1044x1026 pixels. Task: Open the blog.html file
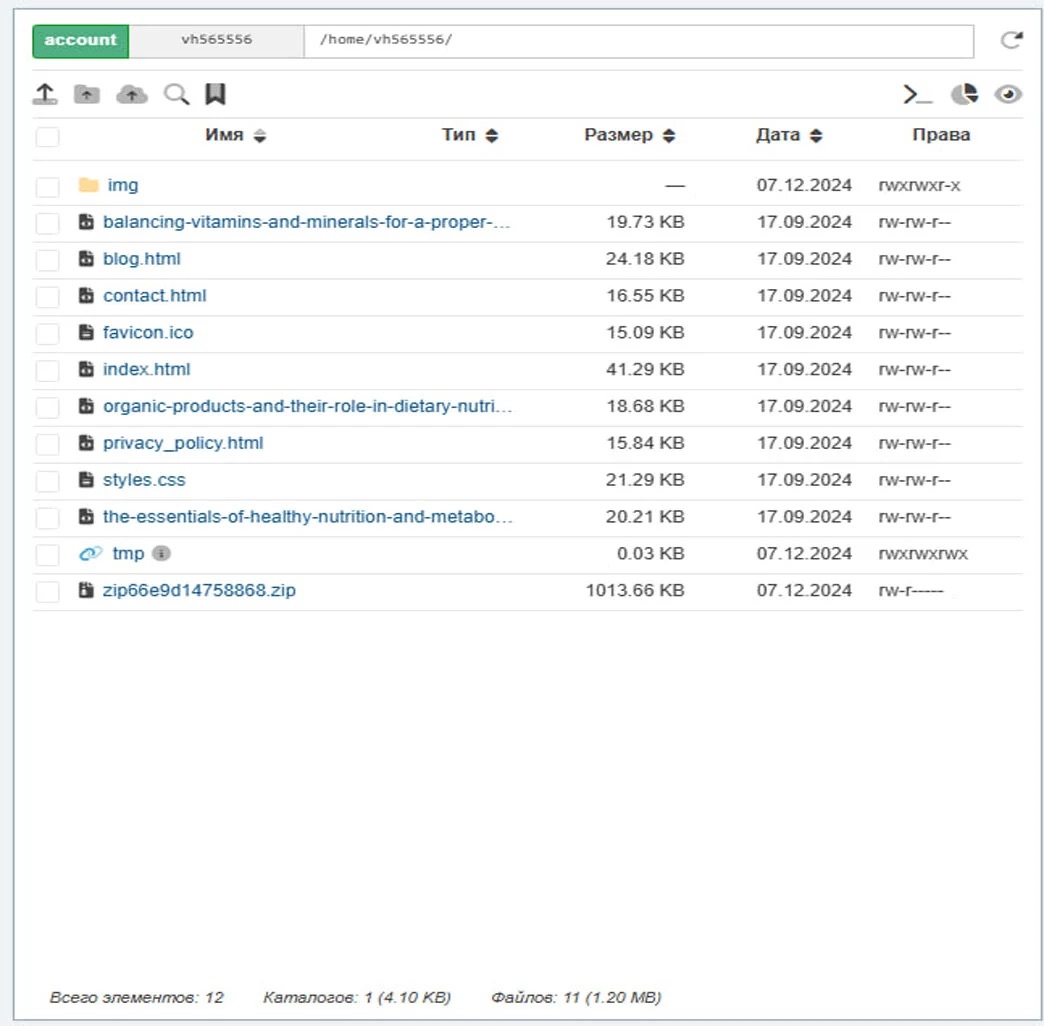point(142,259)
